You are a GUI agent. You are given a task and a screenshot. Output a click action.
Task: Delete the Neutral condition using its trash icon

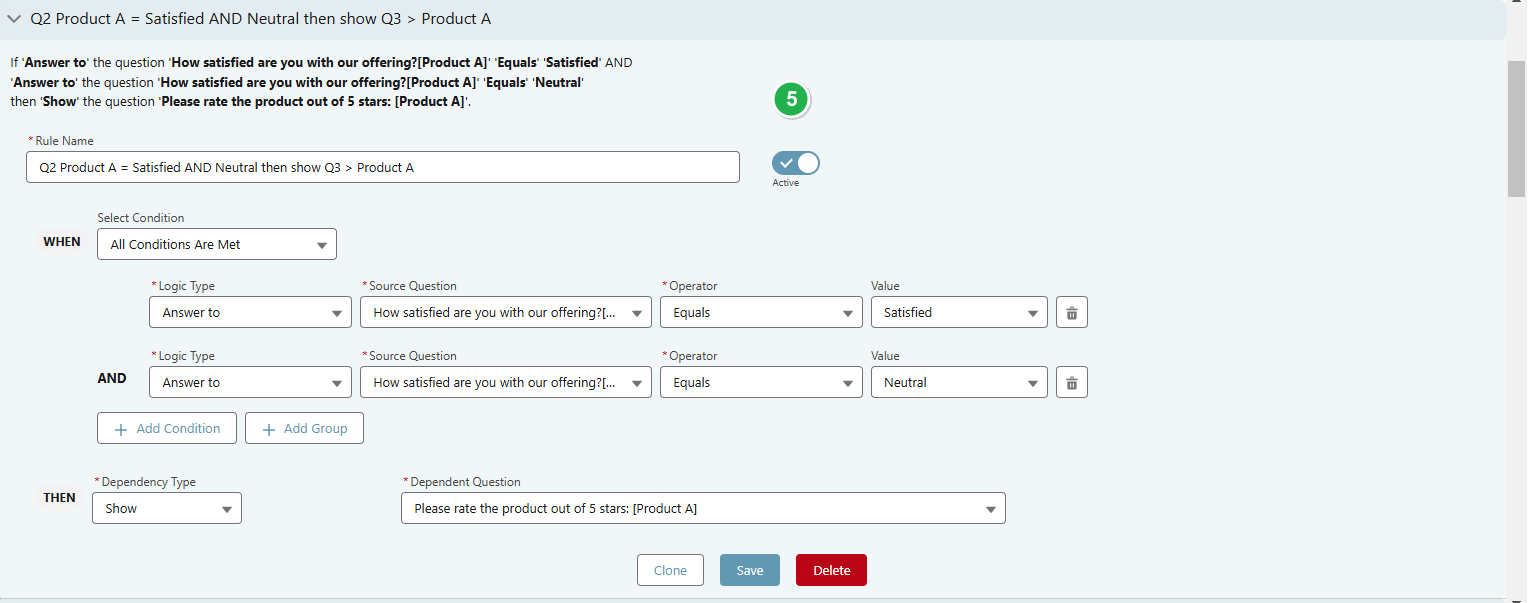(x=1071, y=381)
